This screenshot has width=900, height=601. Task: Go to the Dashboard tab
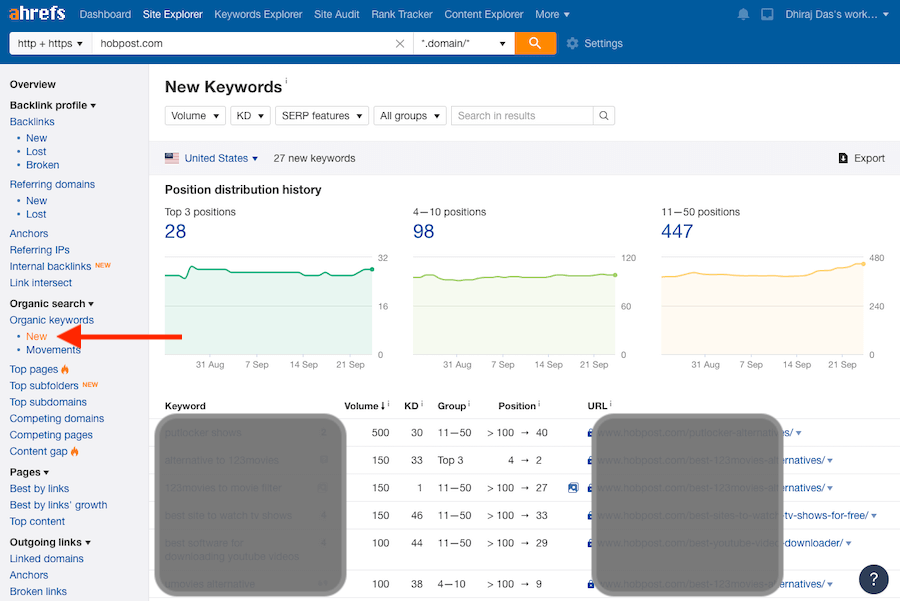pos(105,14)
